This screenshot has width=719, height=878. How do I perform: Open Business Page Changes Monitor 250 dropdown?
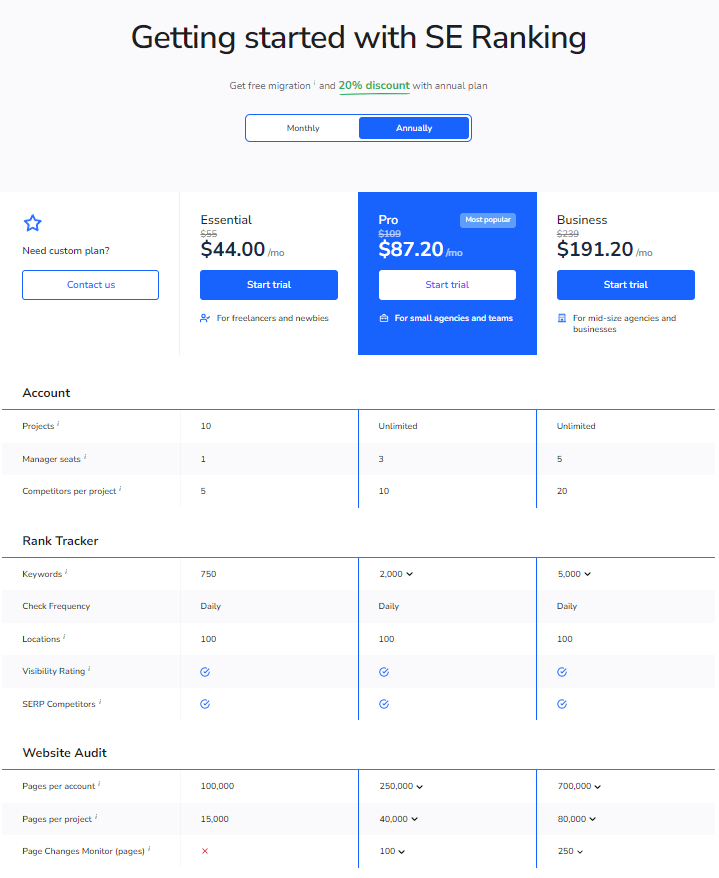tap(570, 851)
